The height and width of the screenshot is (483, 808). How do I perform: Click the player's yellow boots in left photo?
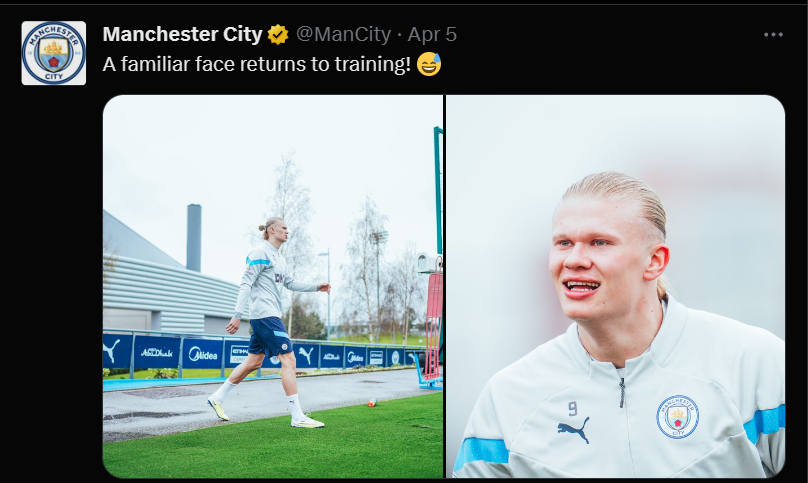pyautogui.click(x=218, y=408)
